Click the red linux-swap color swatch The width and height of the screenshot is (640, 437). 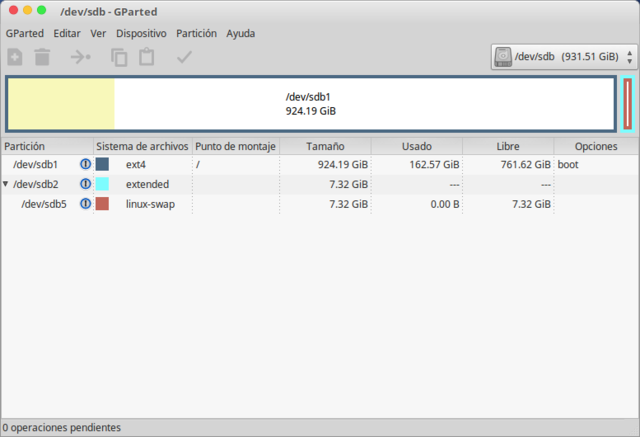[x=102, y=204]
